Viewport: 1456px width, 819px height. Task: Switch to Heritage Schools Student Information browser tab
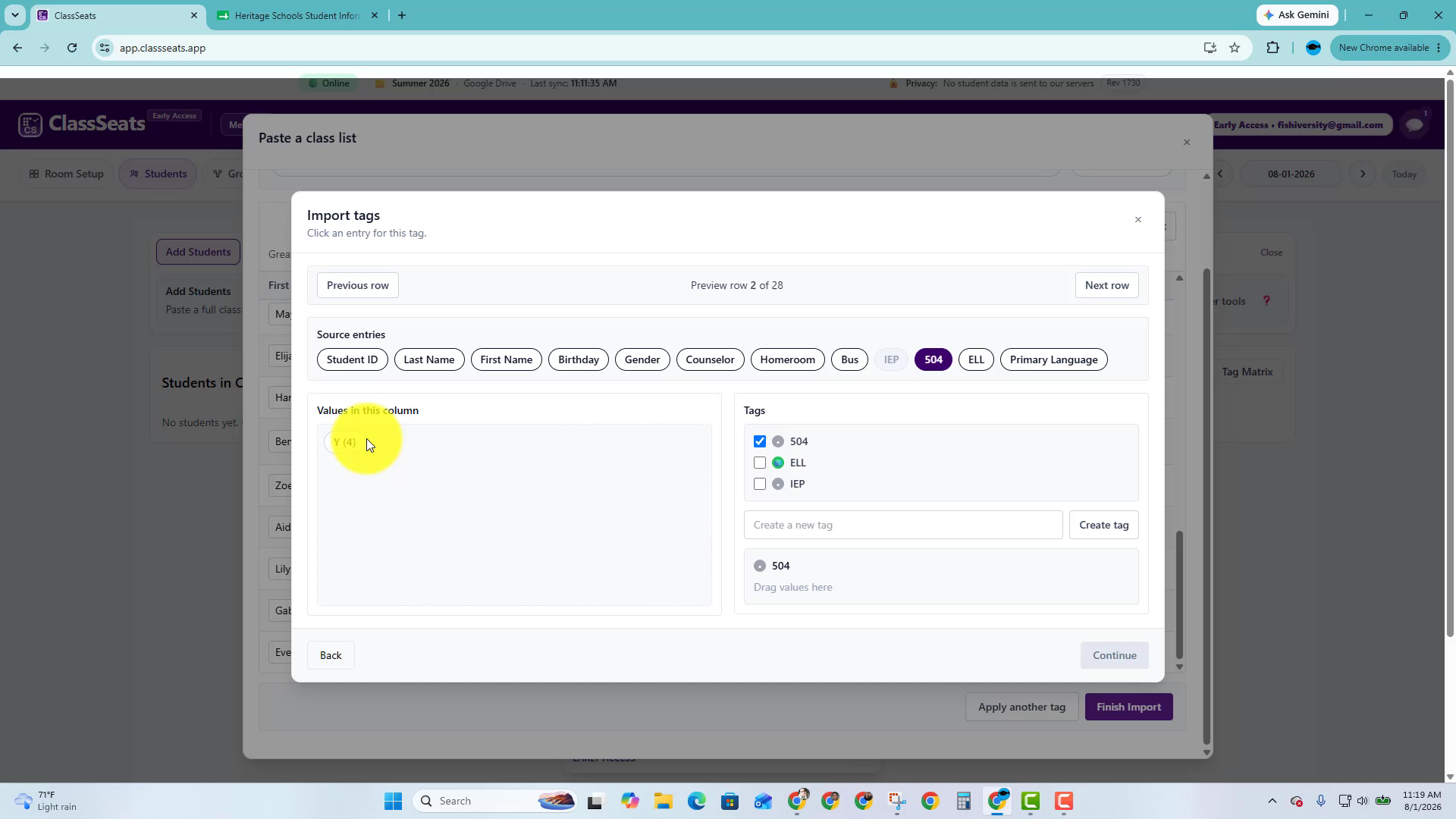click(x=297, y=15)
